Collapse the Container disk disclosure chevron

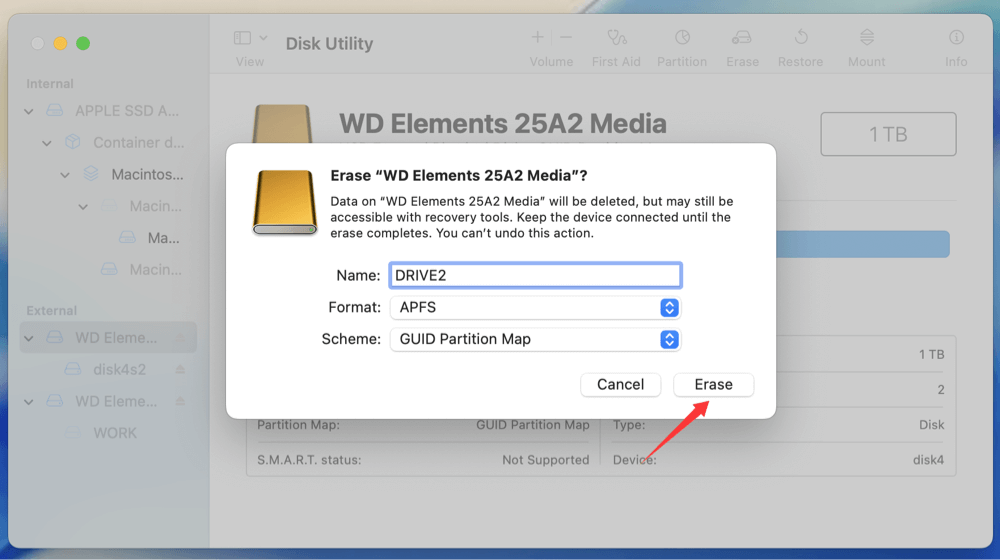[47, 144]
